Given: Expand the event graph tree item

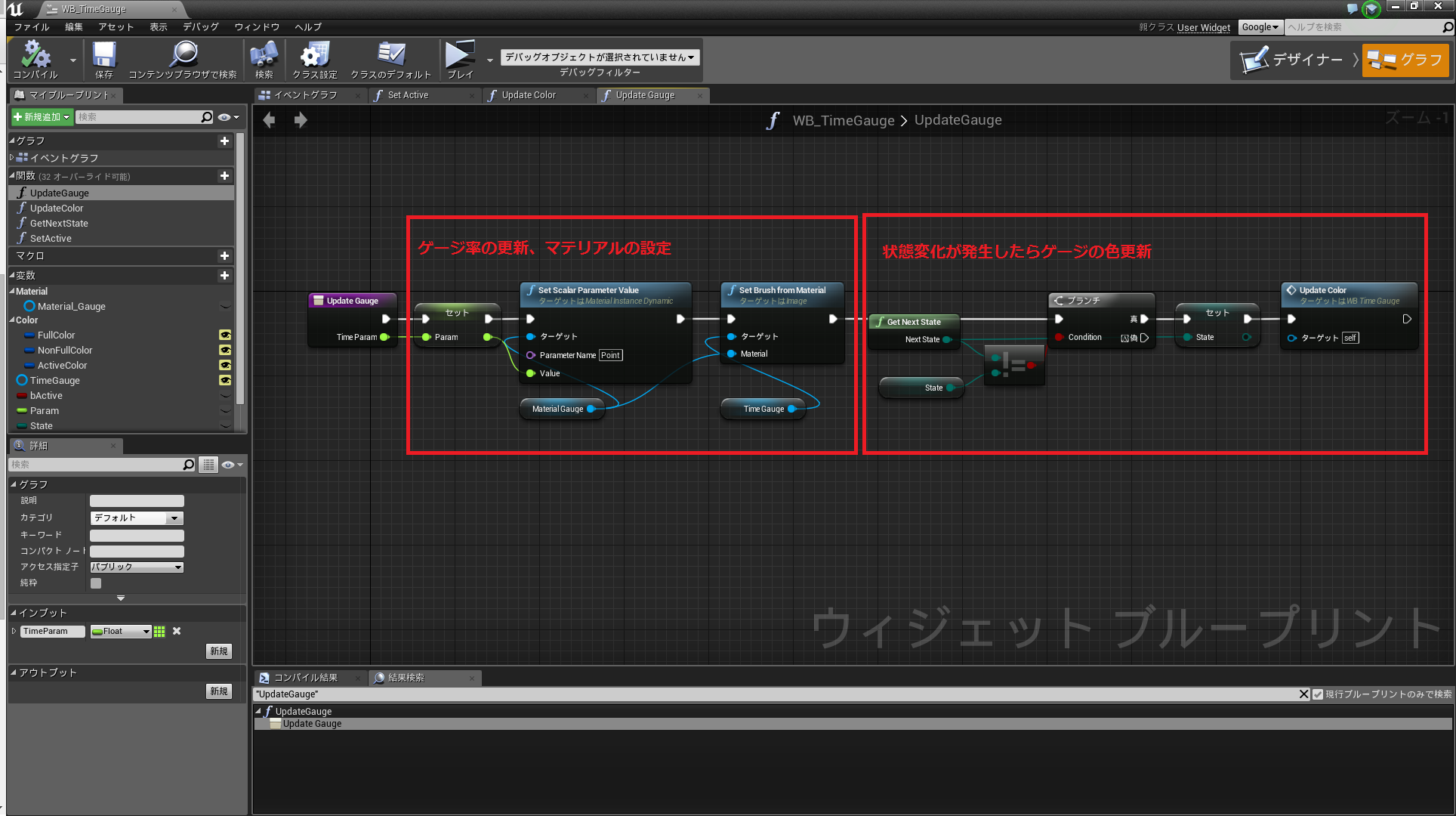Looking at the screenshot, I should pyautogui.click(x=12, y=158).
